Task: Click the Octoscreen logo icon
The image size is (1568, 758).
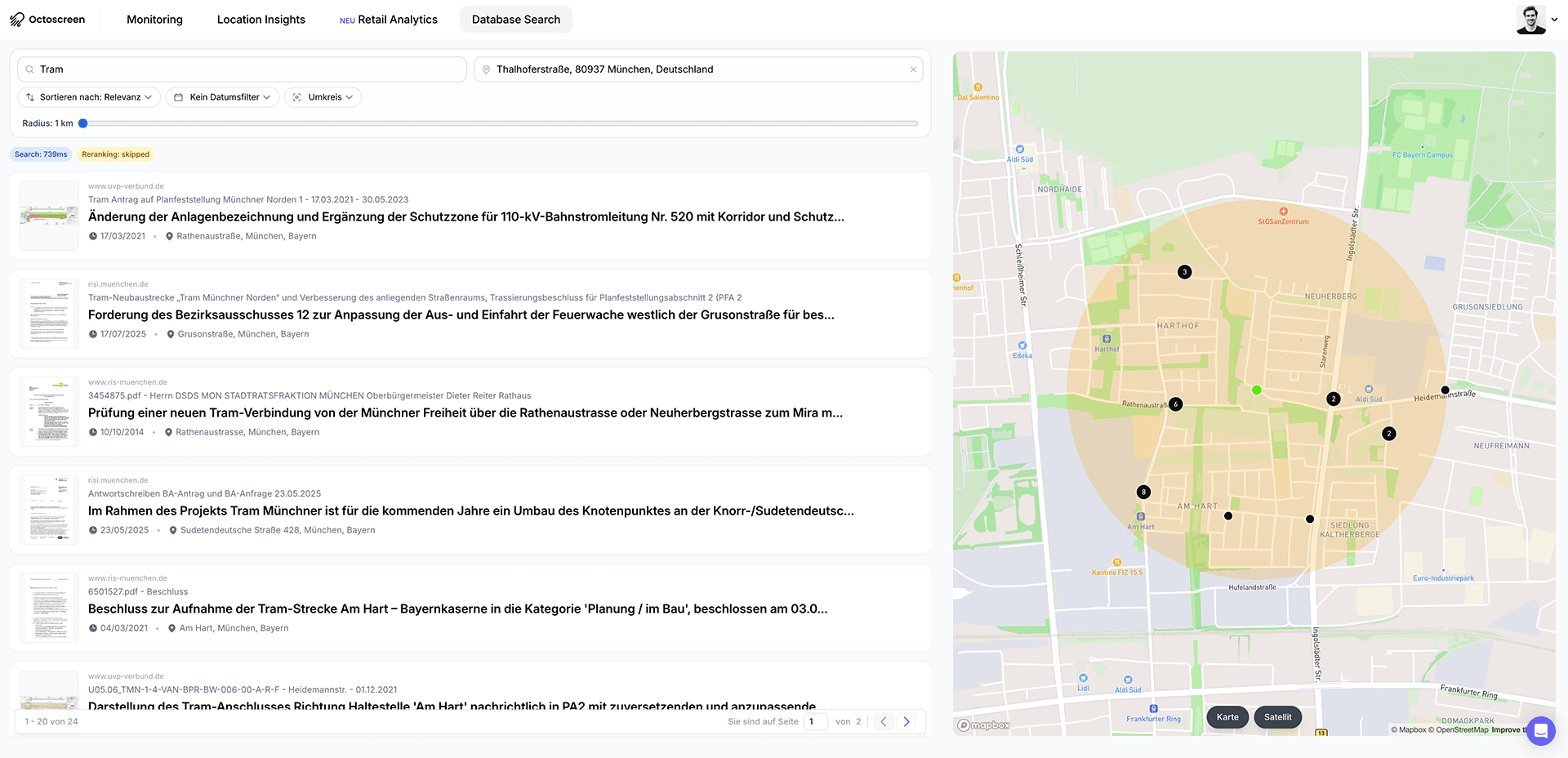Action: [x=17, y=20]
